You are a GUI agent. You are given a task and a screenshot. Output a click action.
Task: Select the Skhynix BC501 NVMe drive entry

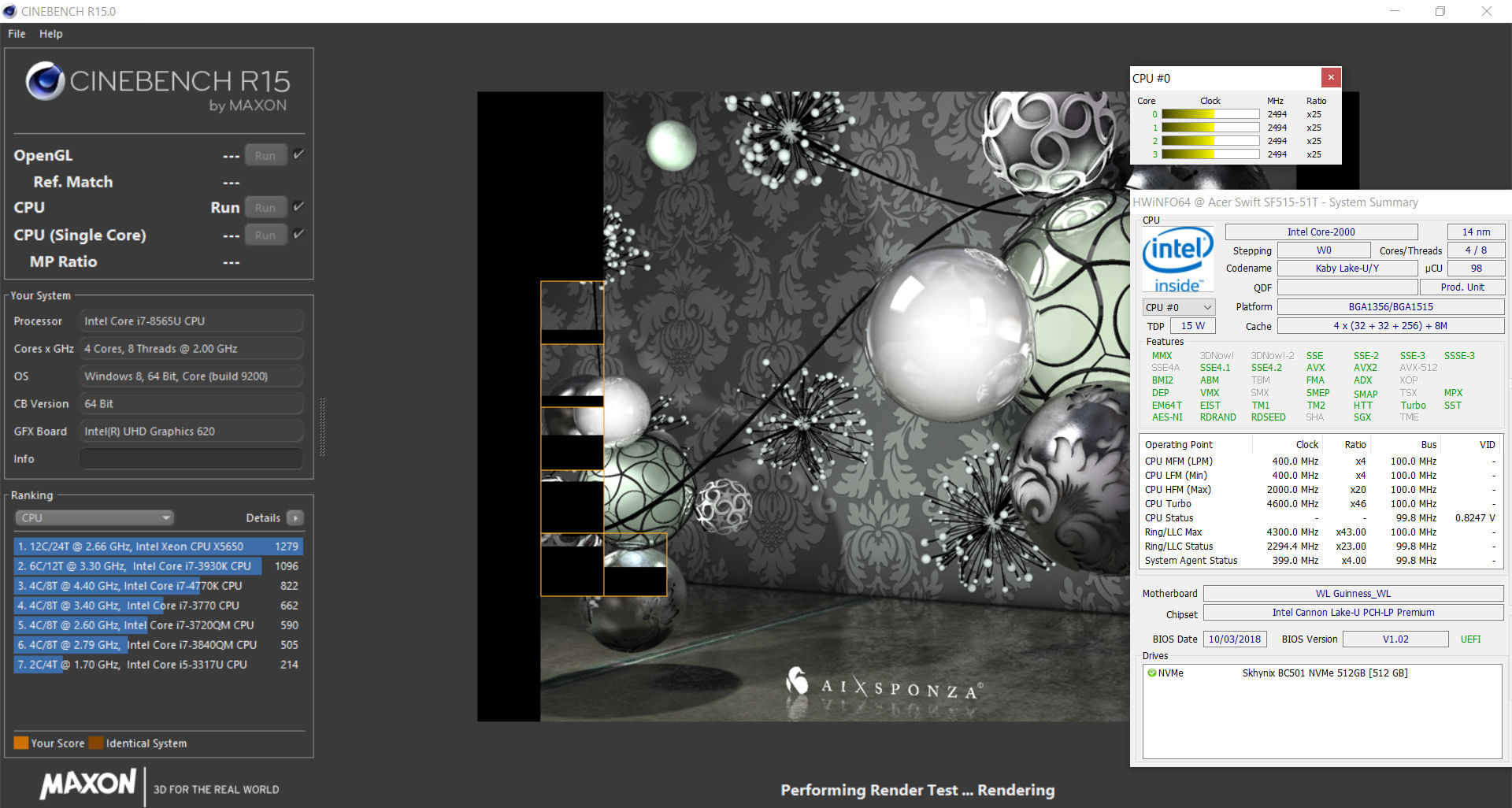[1325, 673]
